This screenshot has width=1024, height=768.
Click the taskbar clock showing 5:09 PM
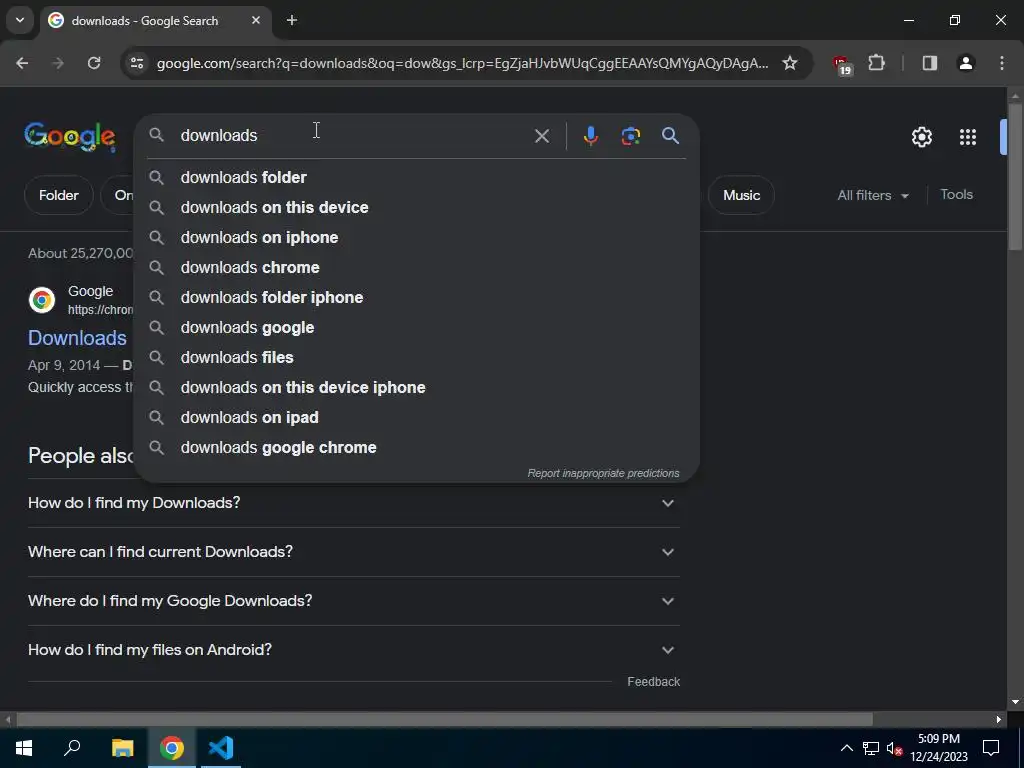tap(938, 748)
